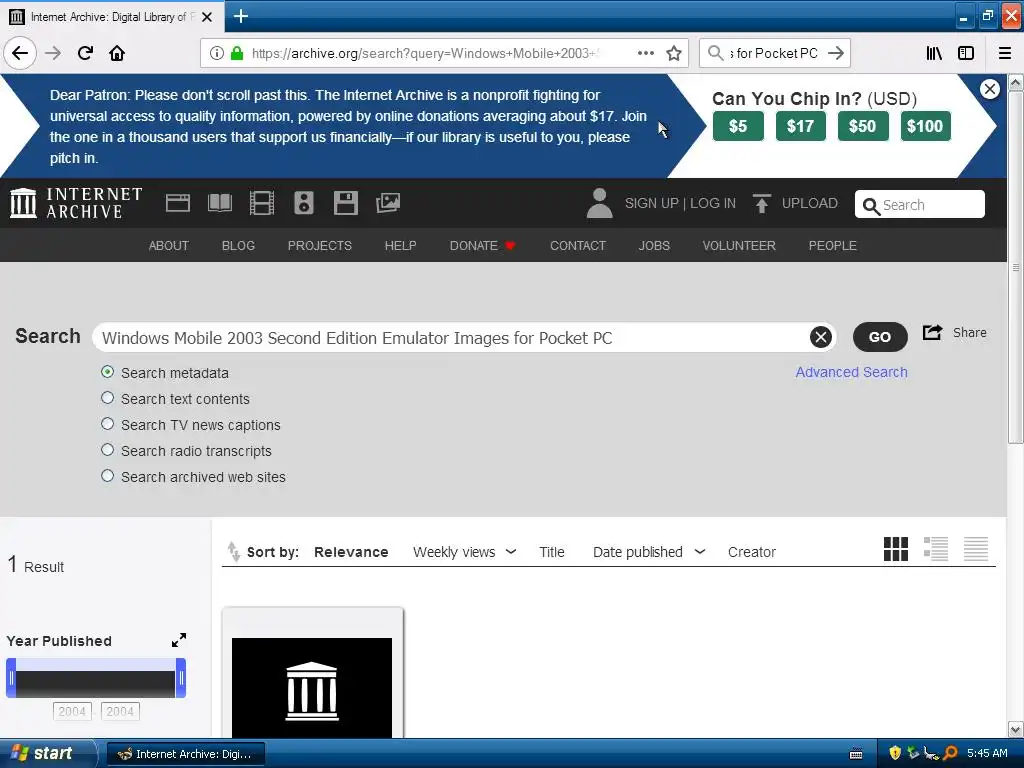
Task: Open a new browser tab
Action: (240, 16)
